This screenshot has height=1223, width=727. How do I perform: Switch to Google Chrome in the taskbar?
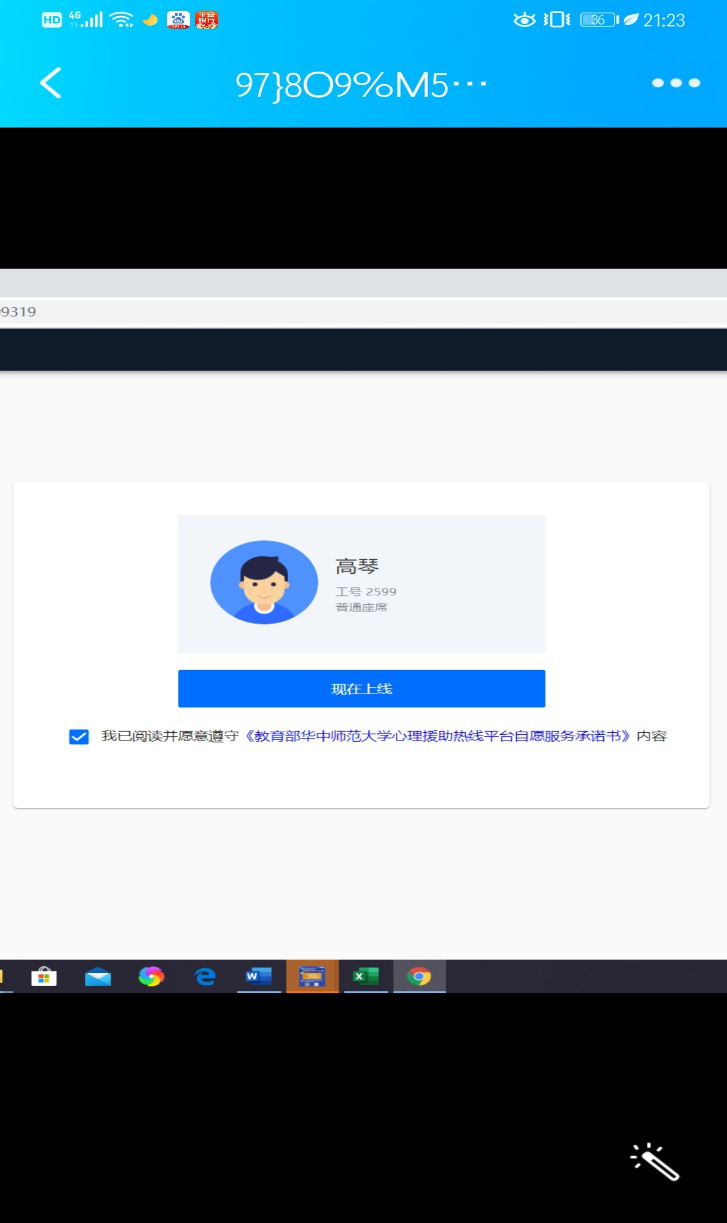pos(419,976)
